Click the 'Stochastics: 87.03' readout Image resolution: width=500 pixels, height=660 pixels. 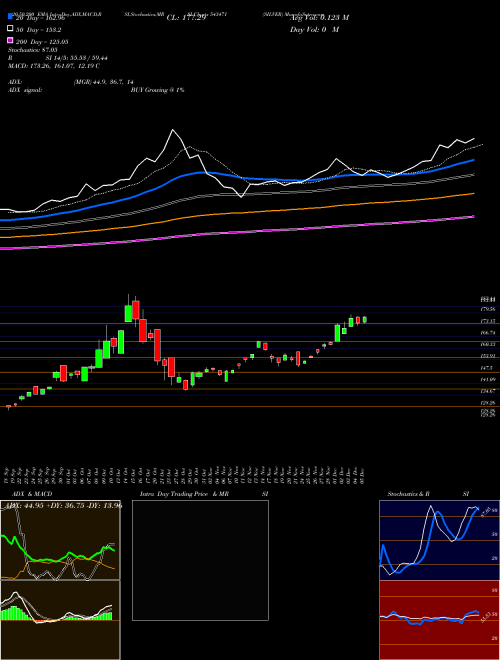[x=33, y=50]
